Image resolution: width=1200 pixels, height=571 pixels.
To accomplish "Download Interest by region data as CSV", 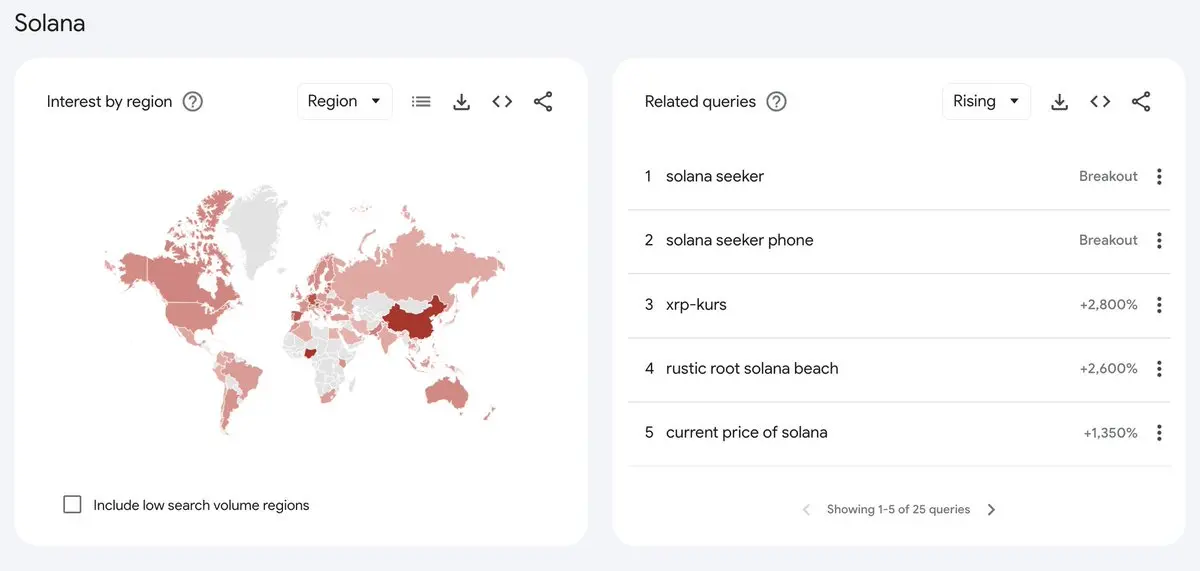I will tap(461, 101).
